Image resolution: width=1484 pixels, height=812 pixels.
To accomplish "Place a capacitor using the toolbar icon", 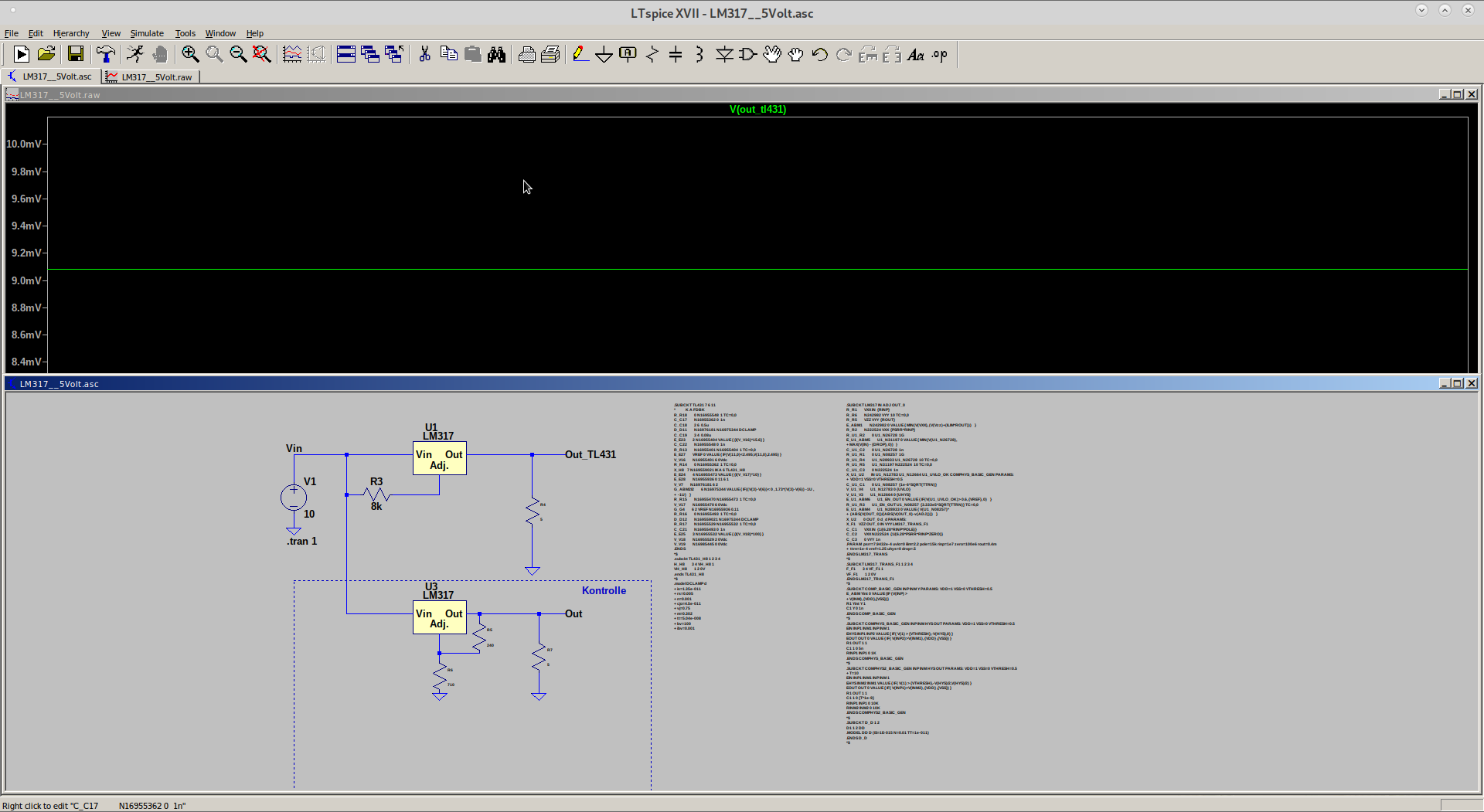I will [x=676, y=54].
